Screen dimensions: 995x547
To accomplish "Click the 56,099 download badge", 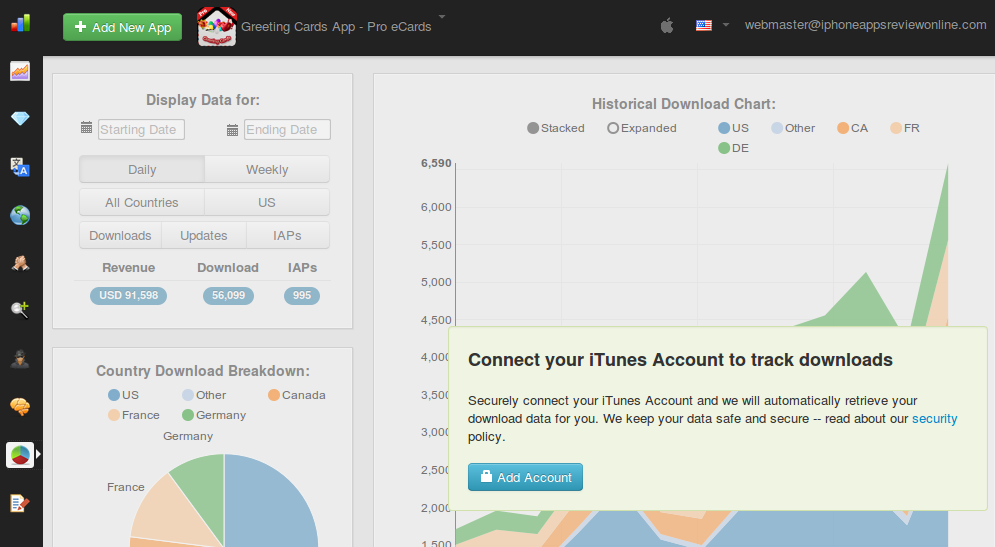I will (228, 296).
